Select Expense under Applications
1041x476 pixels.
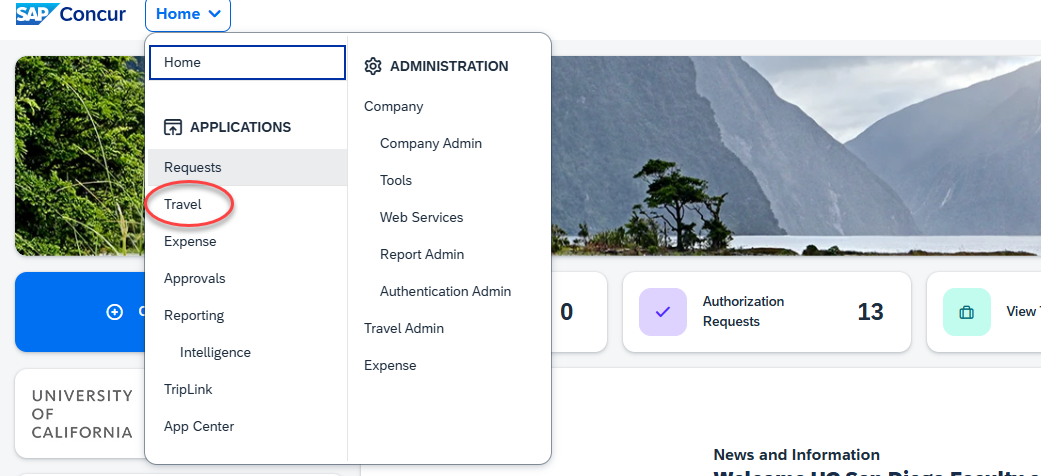tap(190, 241)
